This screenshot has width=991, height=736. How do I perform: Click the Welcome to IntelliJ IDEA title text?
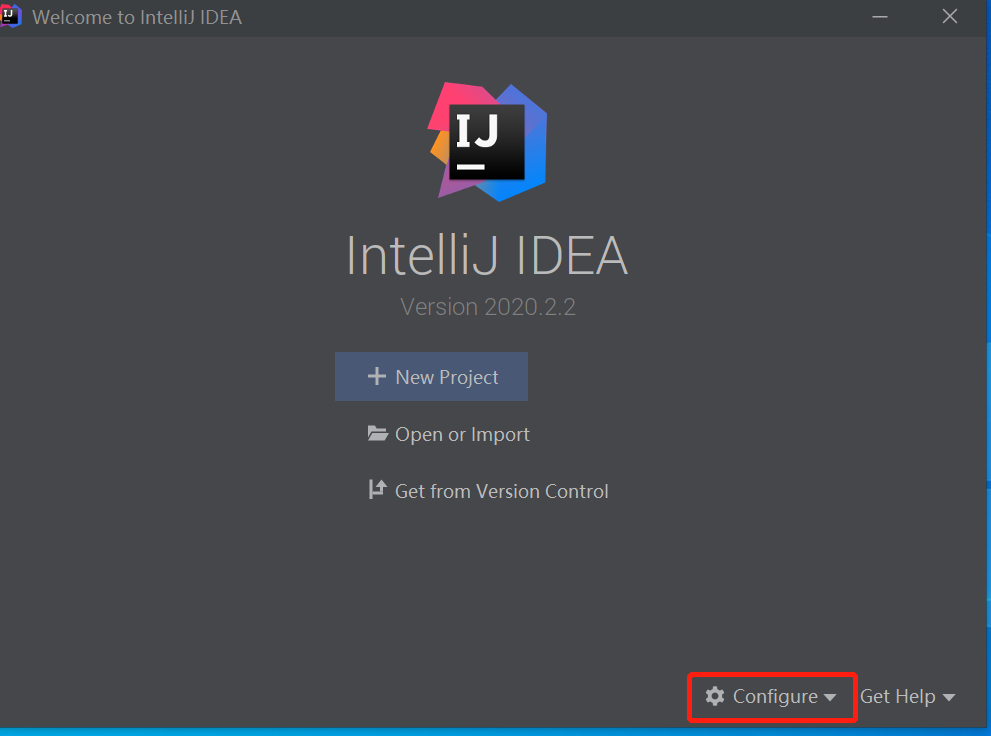point(137,16)
